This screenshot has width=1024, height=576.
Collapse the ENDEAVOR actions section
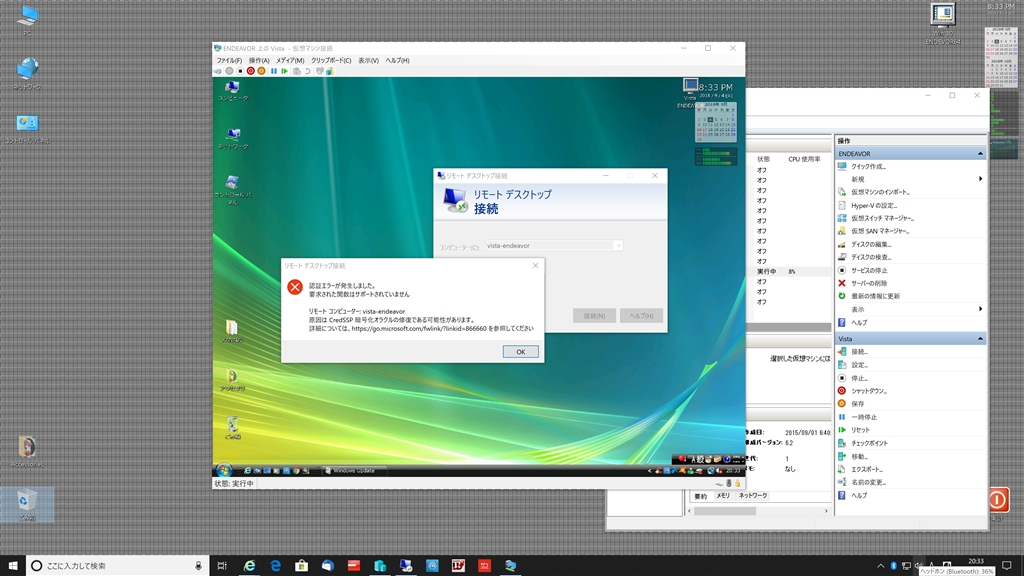click(980, 154)
